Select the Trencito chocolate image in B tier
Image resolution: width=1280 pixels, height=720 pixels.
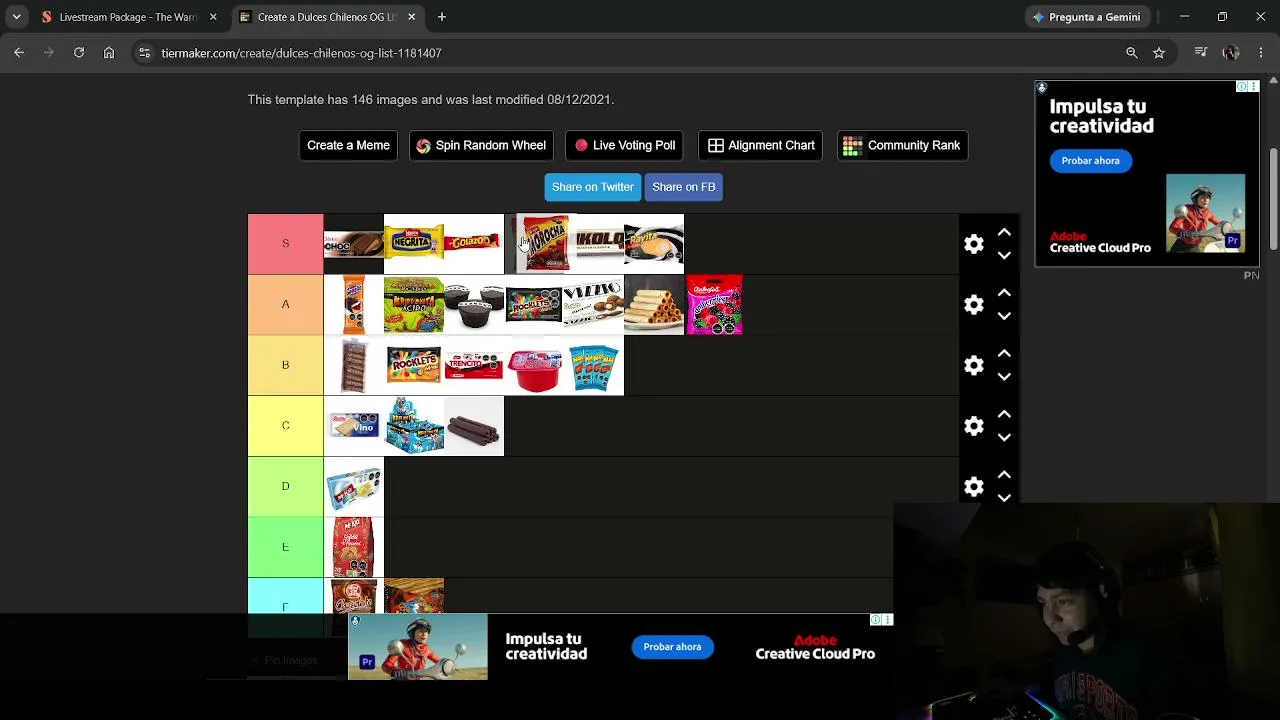[x=474, y=365]
